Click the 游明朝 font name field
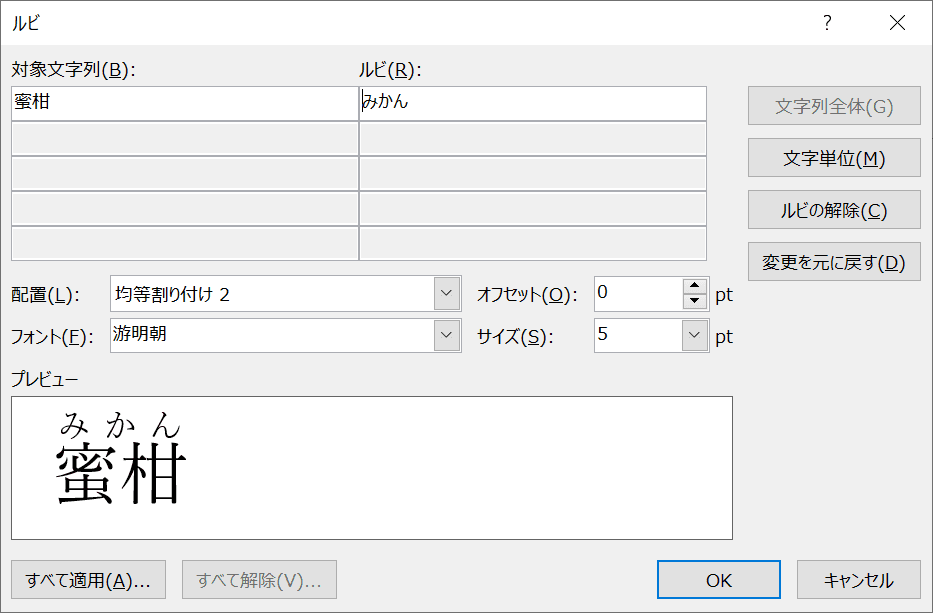 click(273, 335)
